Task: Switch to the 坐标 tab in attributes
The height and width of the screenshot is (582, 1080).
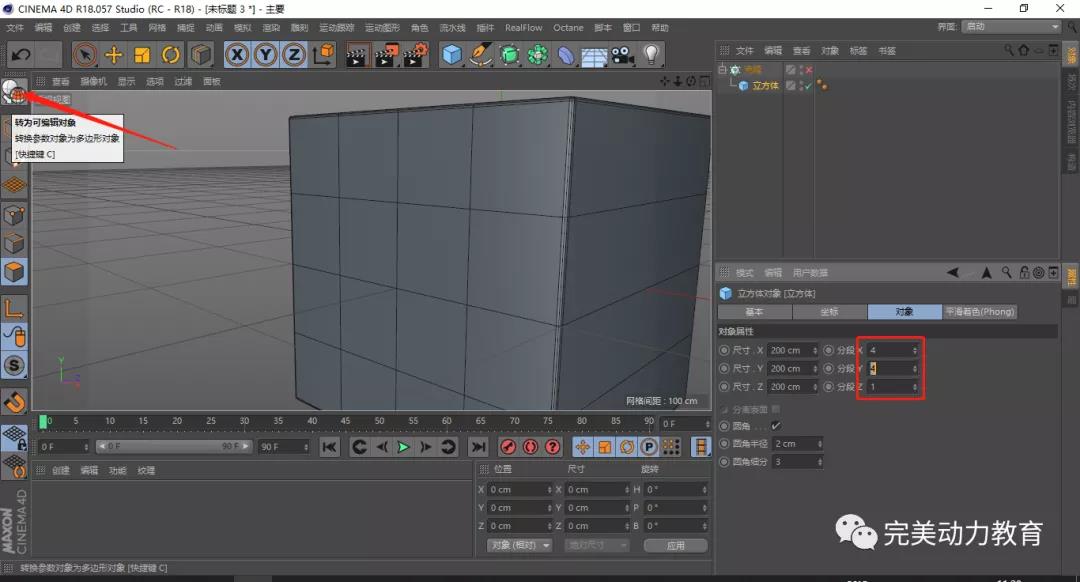Action: click(829, 312)
